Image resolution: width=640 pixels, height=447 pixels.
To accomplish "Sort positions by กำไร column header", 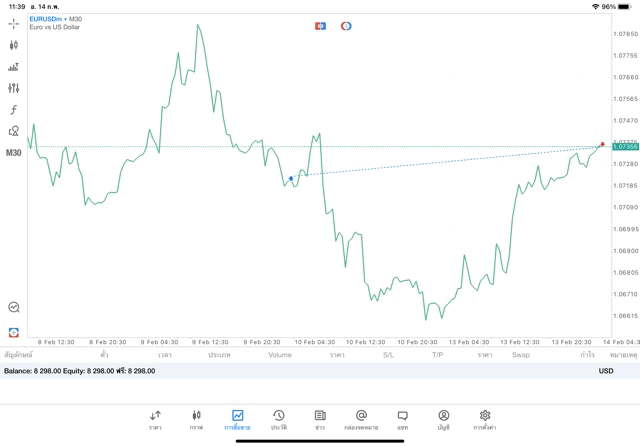I will [x=587, y=355].
